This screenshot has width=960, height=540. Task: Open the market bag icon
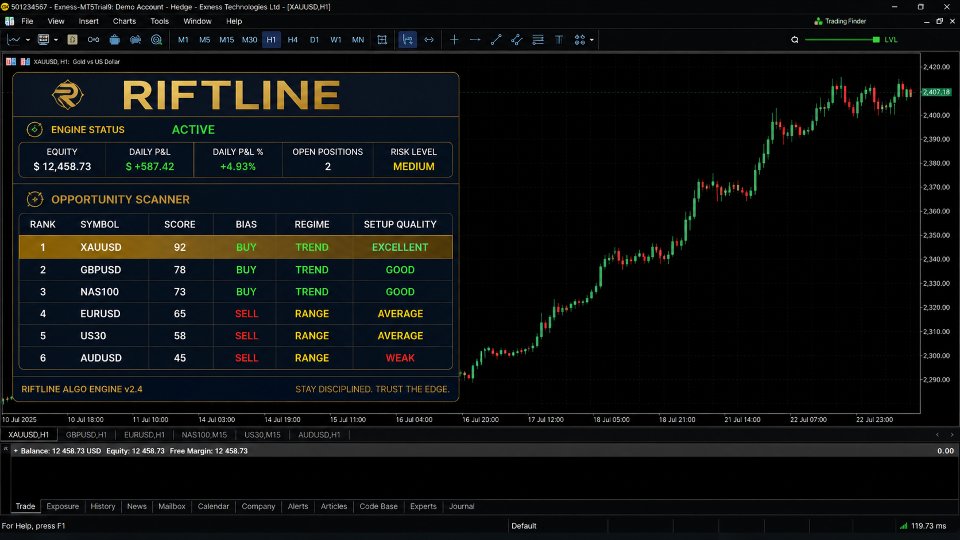[x=114, y=40]
